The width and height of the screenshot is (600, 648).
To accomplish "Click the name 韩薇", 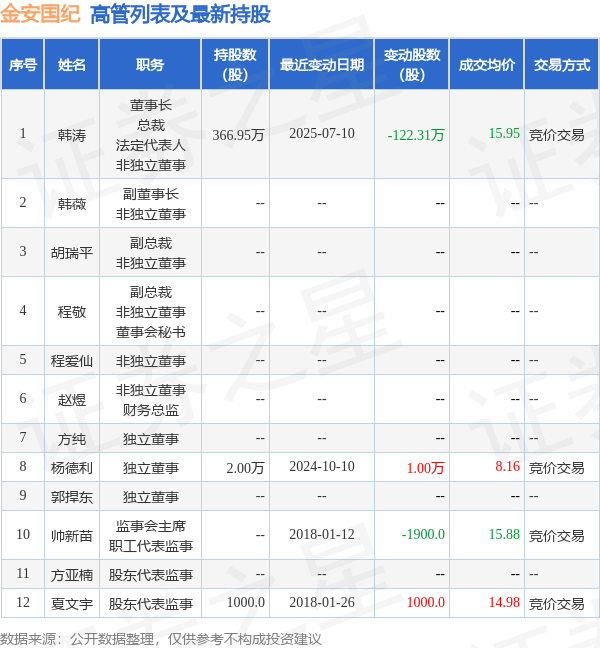I will click(x=71, y=204).
